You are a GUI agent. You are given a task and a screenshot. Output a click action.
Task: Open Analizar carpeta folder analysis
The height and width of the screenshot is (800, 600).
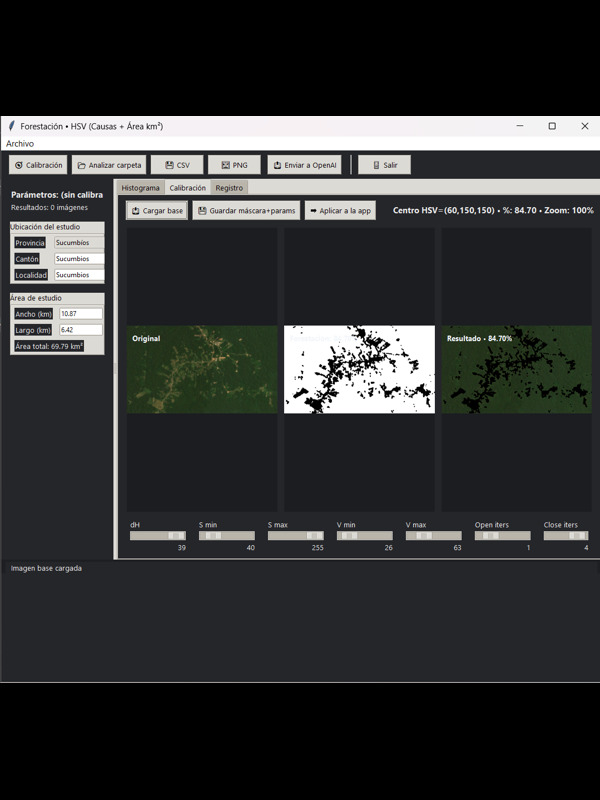pos(109,165)
